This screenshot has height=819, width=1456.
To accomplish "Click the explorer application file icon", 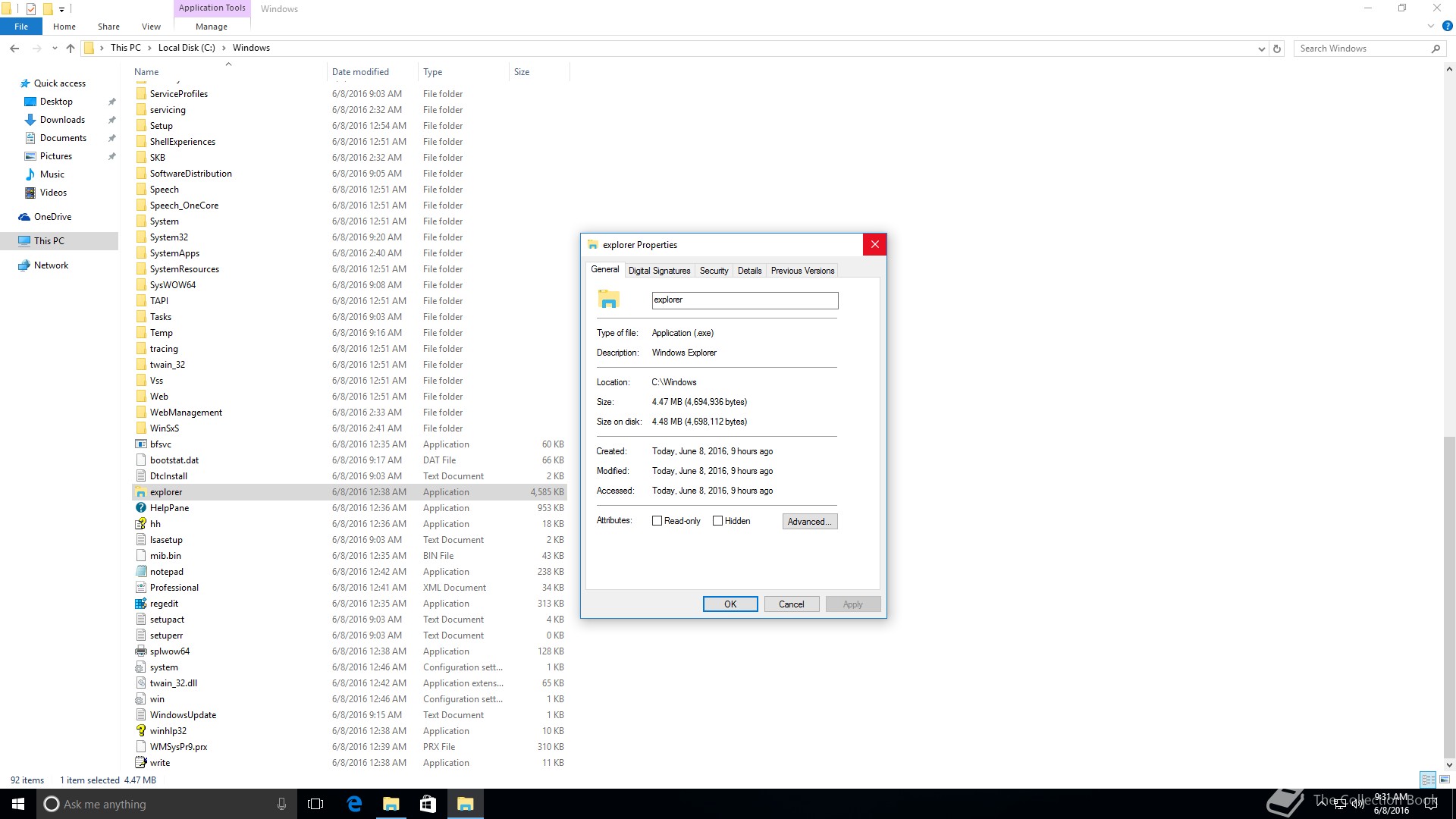I will point(141,492).
